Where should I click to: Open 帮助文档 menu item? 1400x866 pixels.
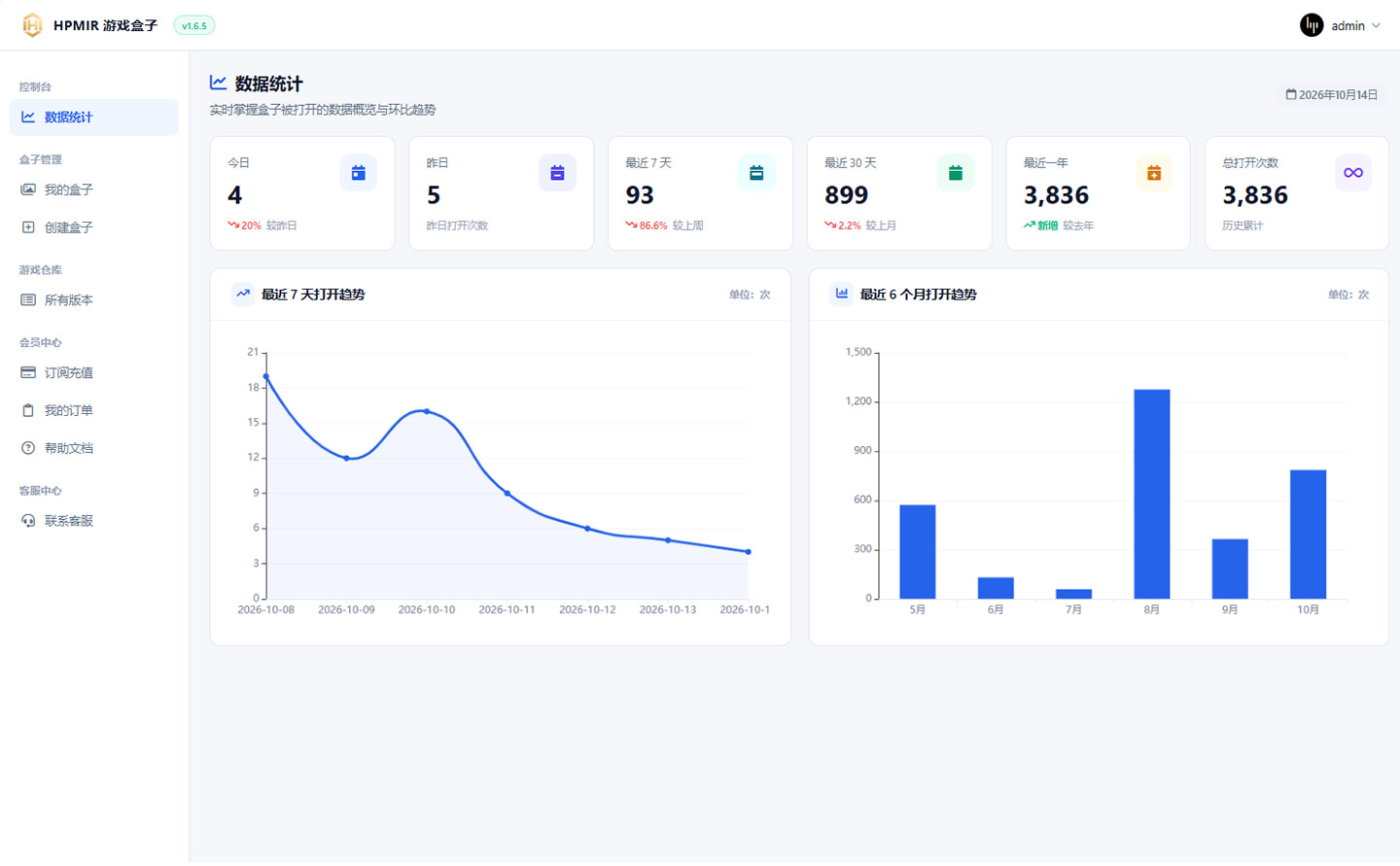[93, 448]
